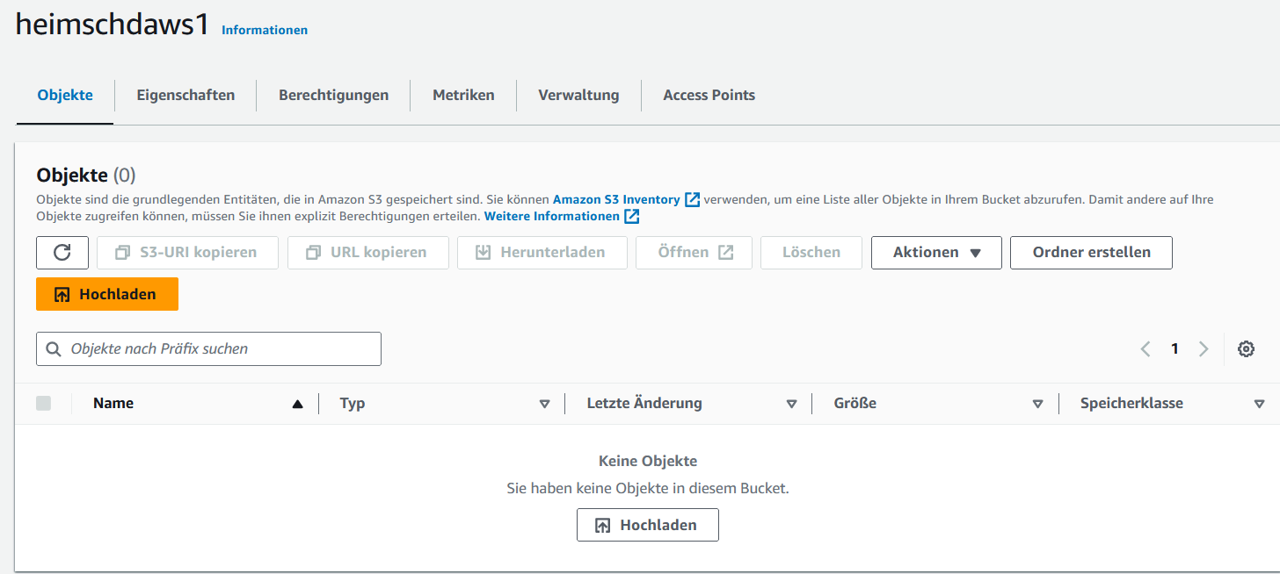The width and height of the screenshot is (1280, 574).
Task: Create a folder with Ordner erstellen
Action: click(1091, 253)
